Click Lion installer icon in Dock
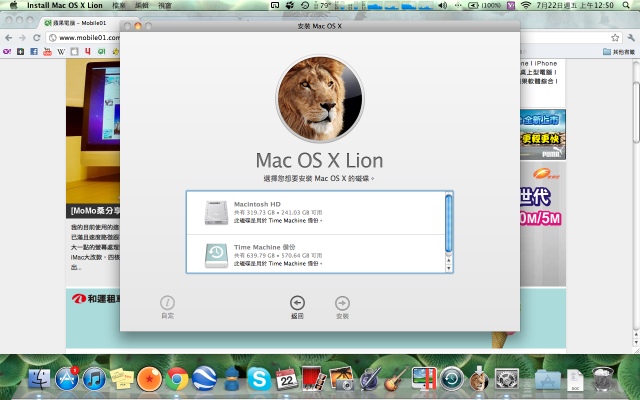The height and width of the screenshot is (400, 640). tap(479, 379)
